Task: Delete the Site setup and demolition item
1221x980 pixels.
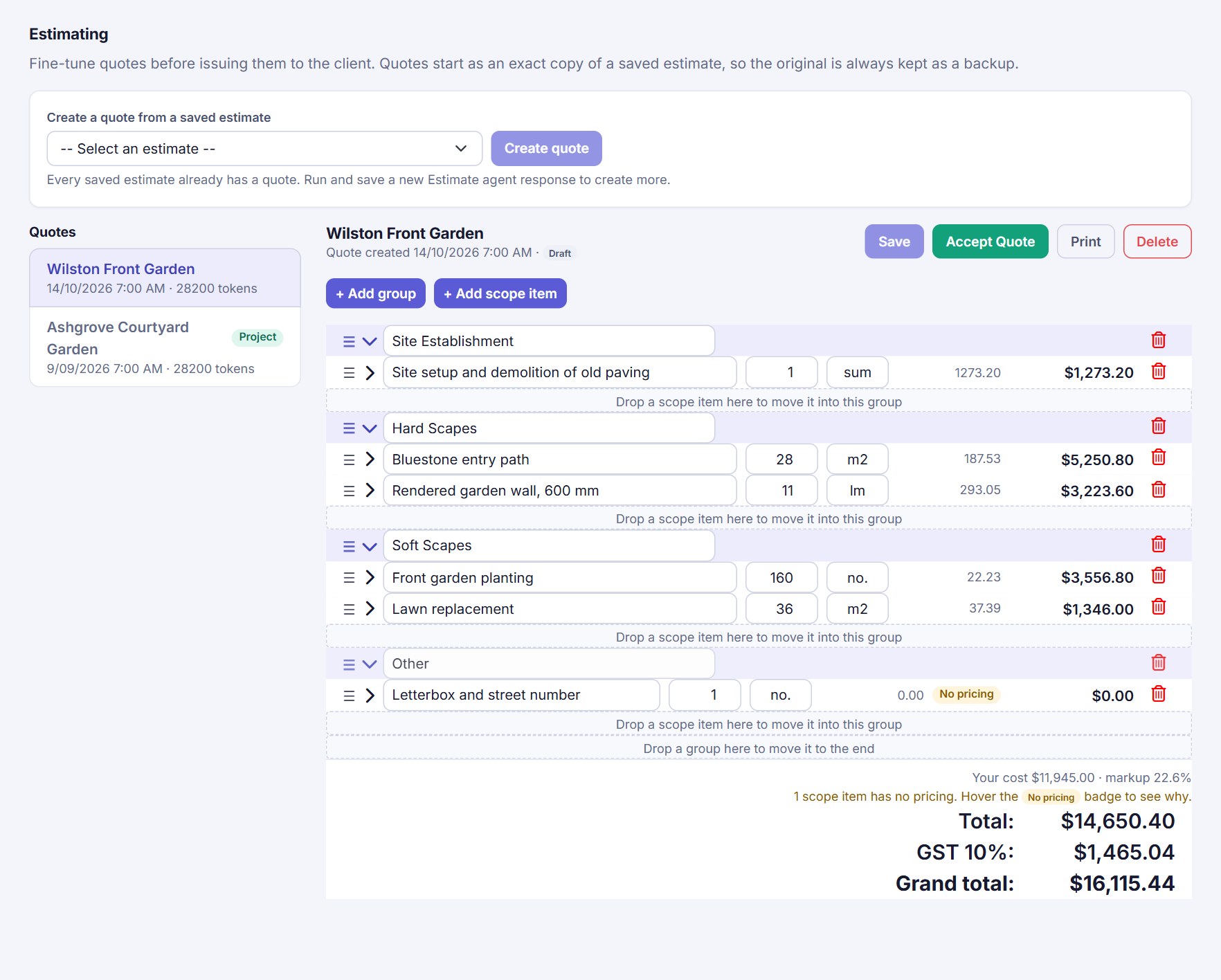Action: point(1158,372)
